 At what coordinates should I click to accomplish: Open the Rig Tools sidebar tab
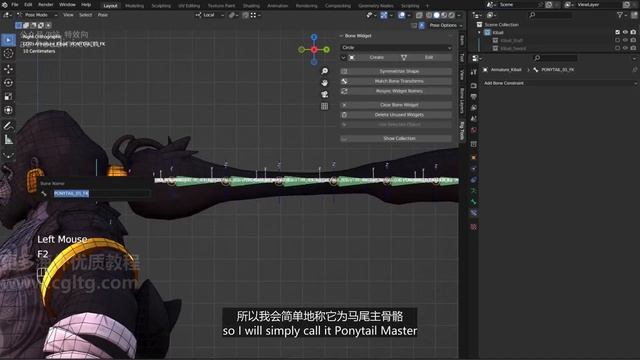tap(462, 131)
